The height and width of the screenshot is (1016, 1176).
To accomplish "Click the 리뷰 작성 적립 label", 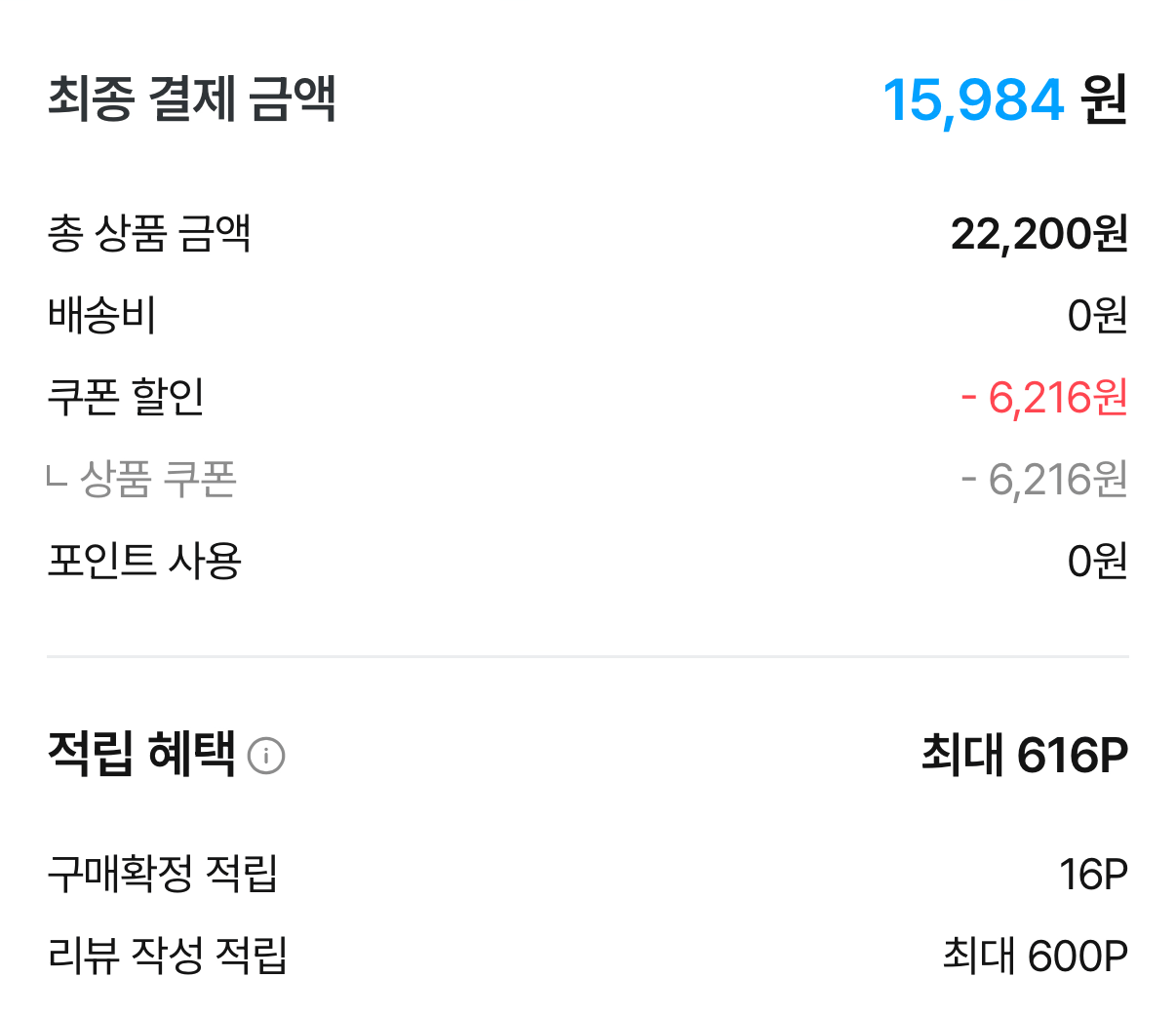I will click(x=168, y=956).
